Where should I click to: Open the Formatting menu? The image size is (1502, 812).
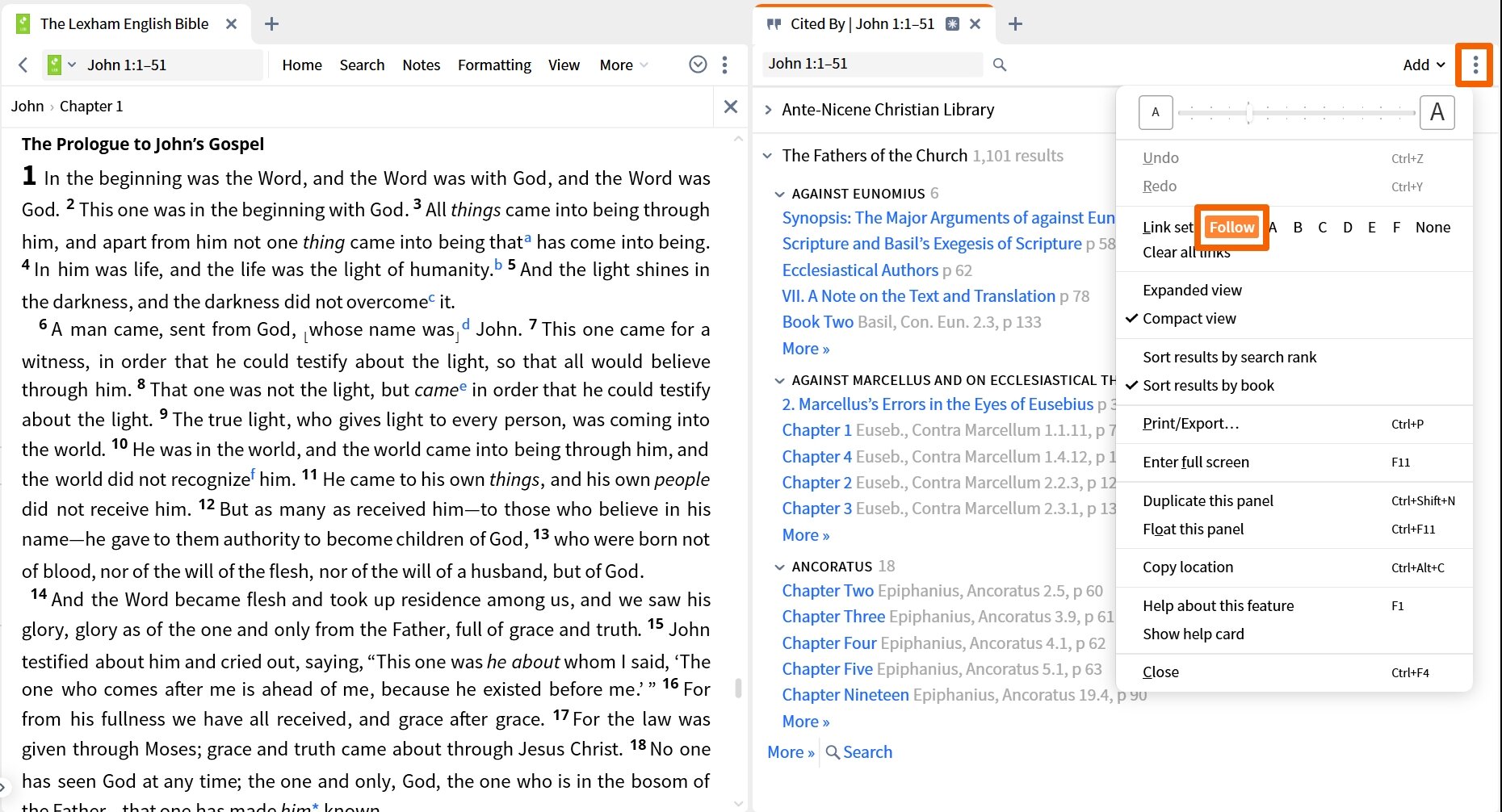click(494, 65)
